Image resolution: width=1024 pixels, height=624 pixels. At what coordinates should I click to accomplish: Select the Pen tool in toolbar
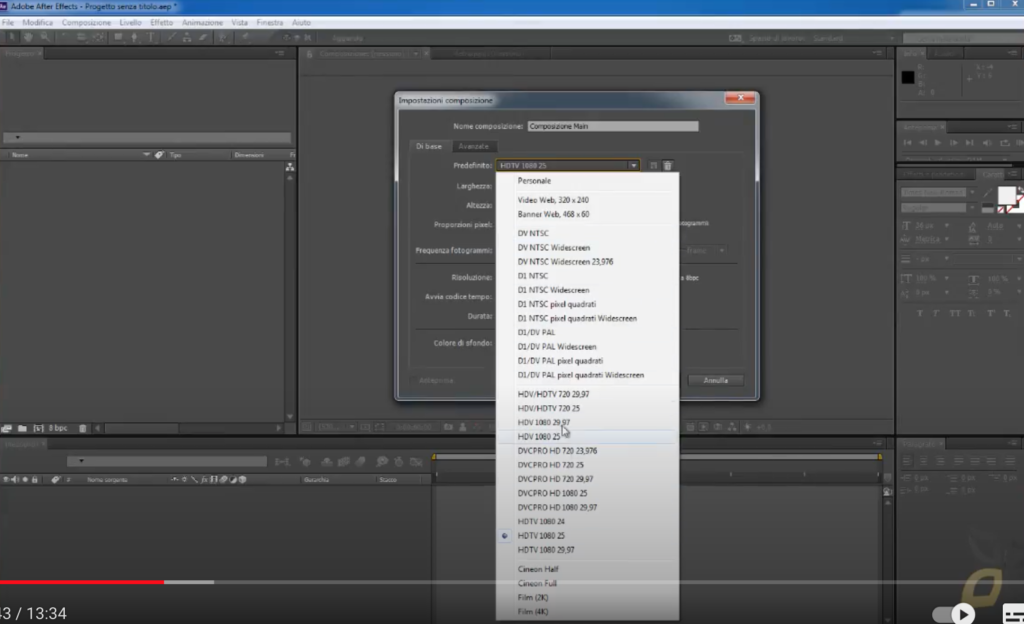(135, 37)
